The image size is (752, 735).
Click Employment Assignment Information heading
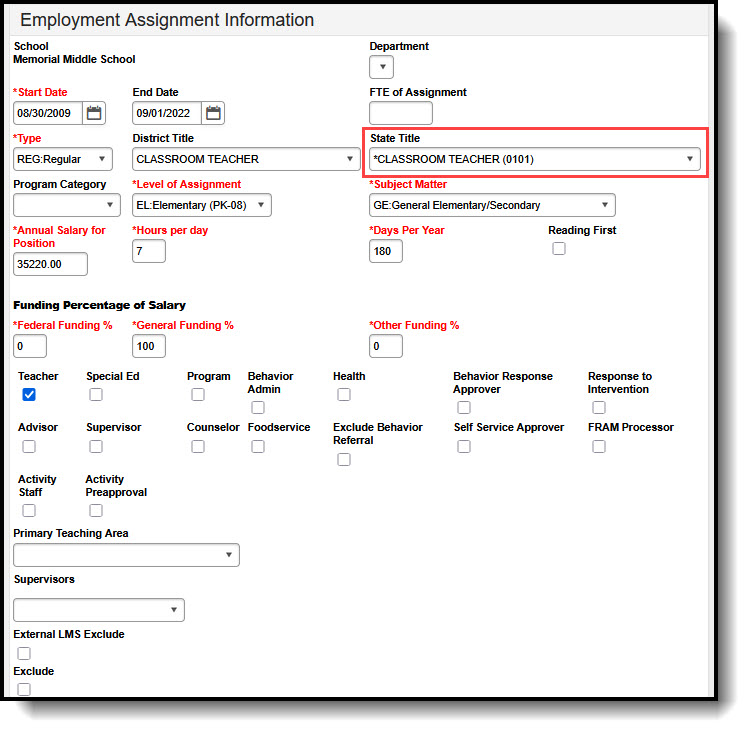point(167,20)
